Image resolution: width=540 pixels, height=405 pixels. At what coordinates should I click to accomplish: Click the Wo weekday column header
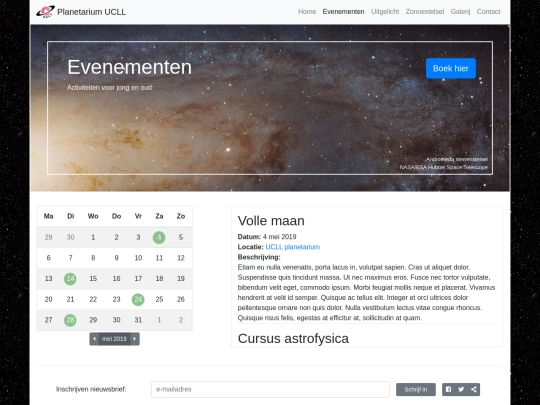93,216
